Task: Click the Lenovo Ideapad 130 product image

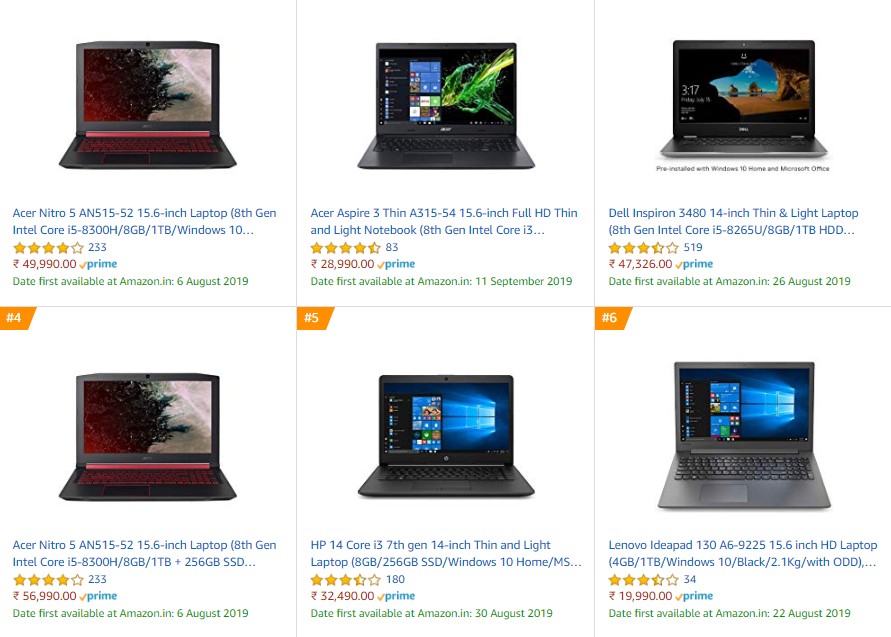Action: (744, 435)
